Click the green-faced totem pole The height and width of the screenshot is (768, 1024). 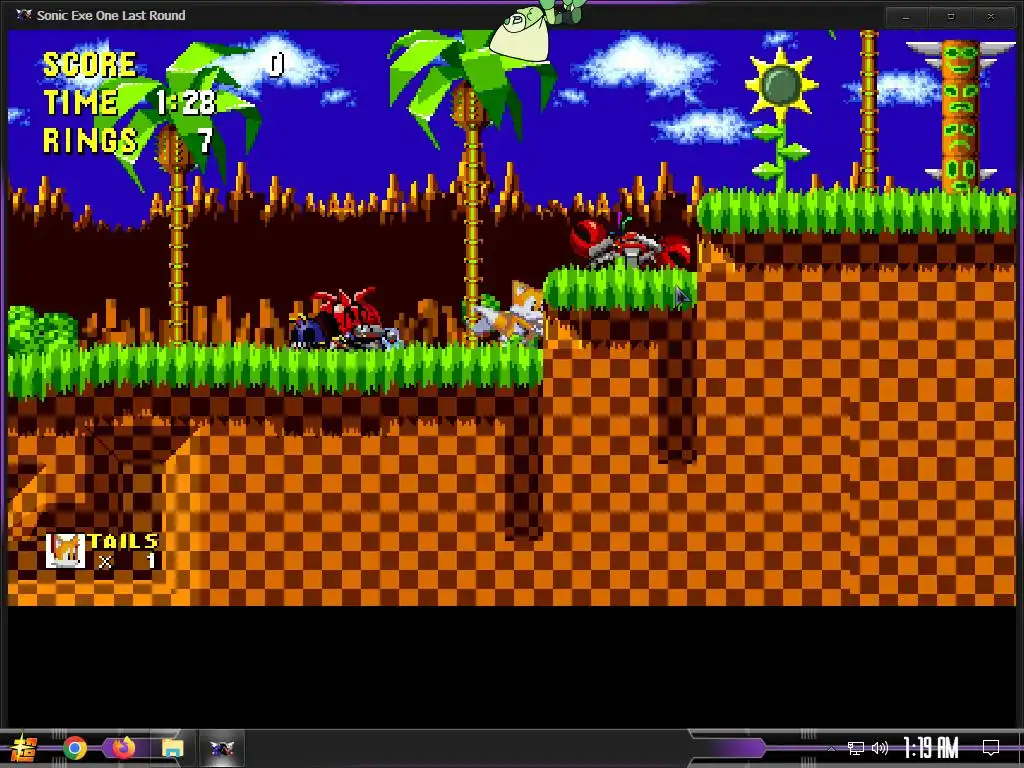(960, 116)
